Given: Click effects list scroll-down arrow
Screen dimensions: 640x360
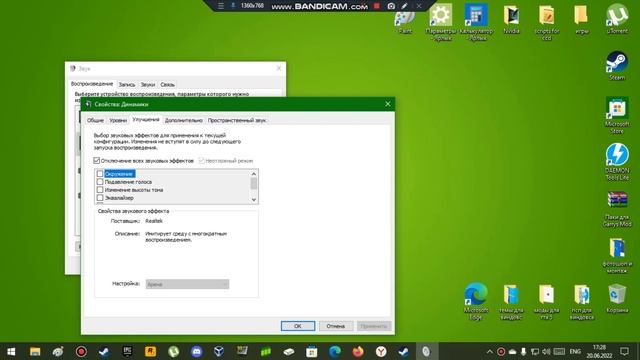Looking at the screenshot, I should (x=254, y=200).
